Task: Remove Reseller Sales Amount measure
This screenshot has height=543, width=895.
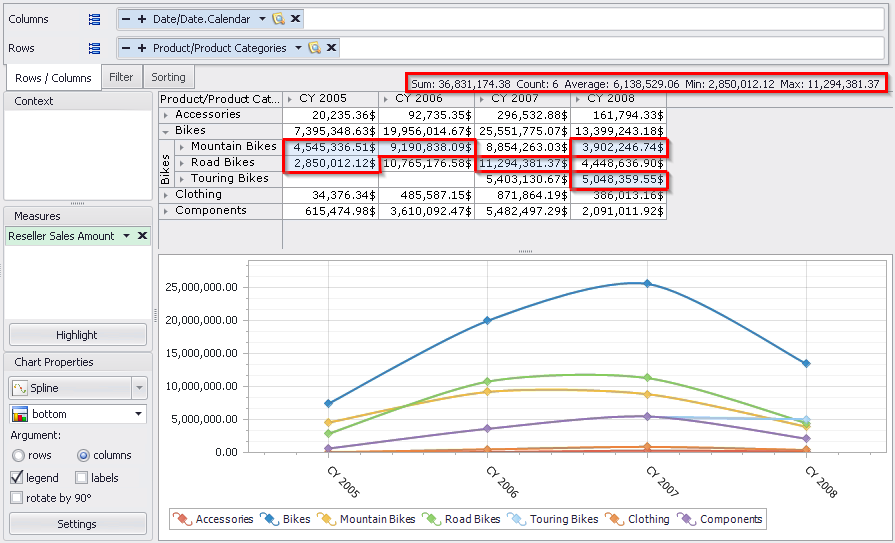Action: point(142,236)
